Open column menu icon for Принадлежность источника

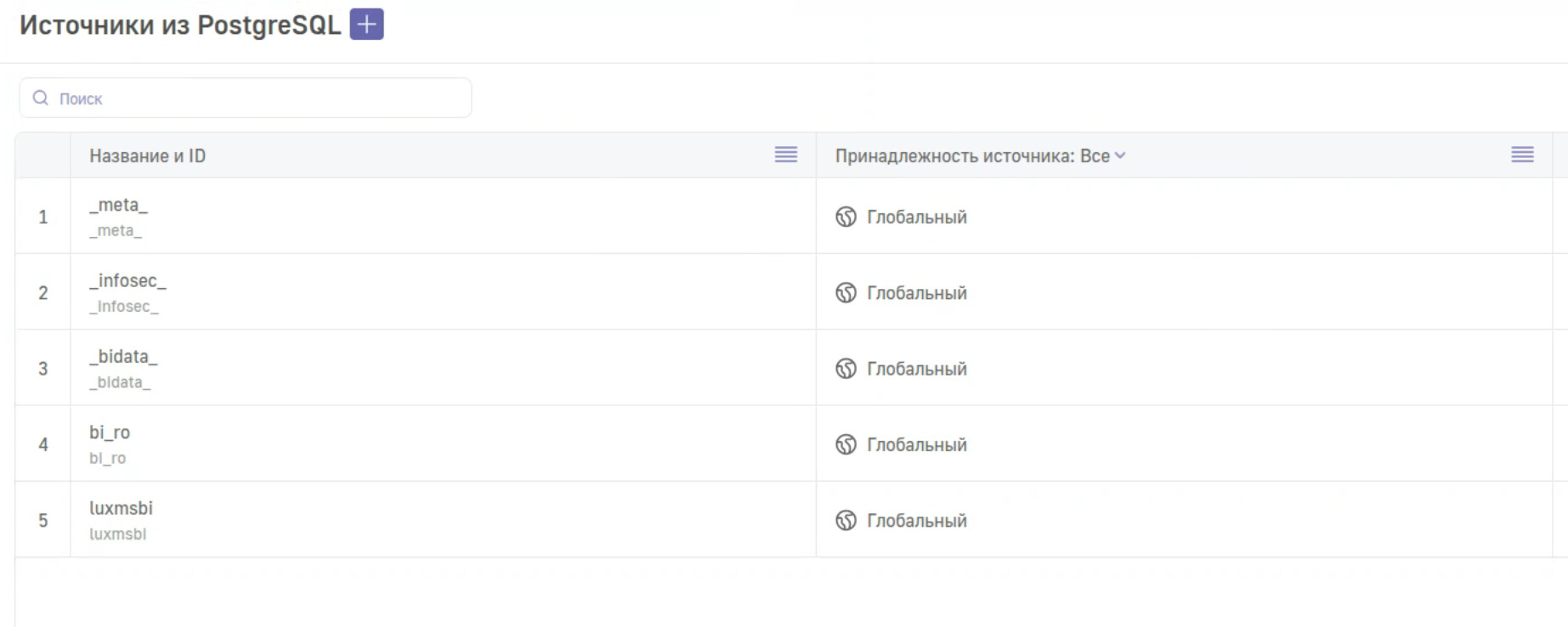pos(1521,155)
